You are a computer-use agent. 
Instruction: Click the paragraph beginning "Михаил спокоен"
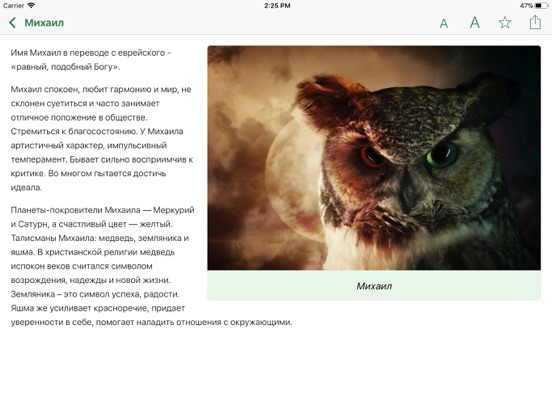(x=102, y=138)
